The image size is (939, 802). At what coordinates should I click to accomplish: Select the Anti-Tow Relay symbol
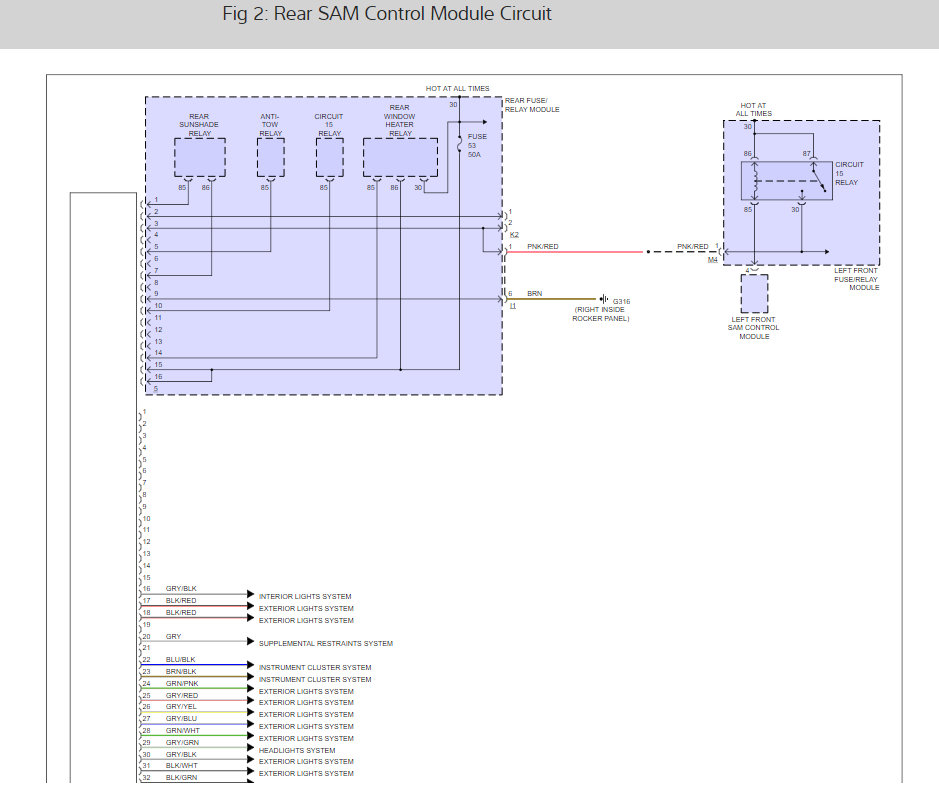point(271,158)
